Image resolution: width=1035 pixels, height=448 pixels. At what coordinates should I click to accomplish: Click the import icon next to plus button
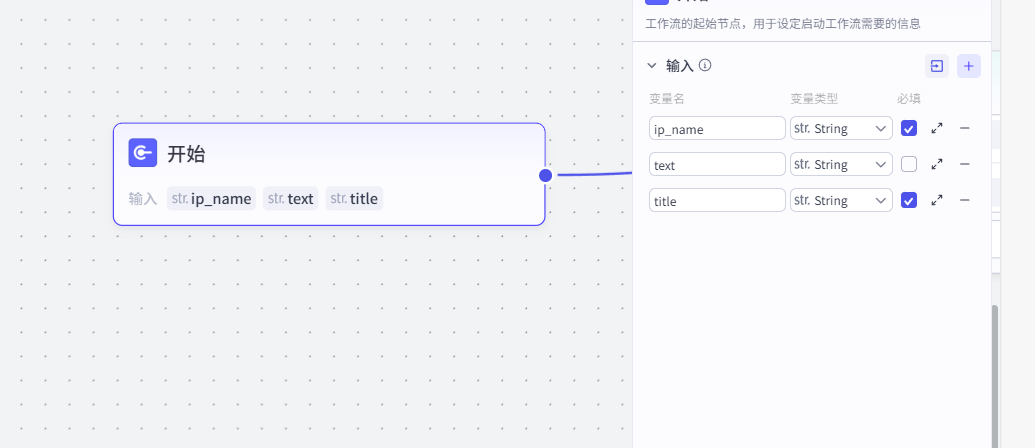pos(937,66)
